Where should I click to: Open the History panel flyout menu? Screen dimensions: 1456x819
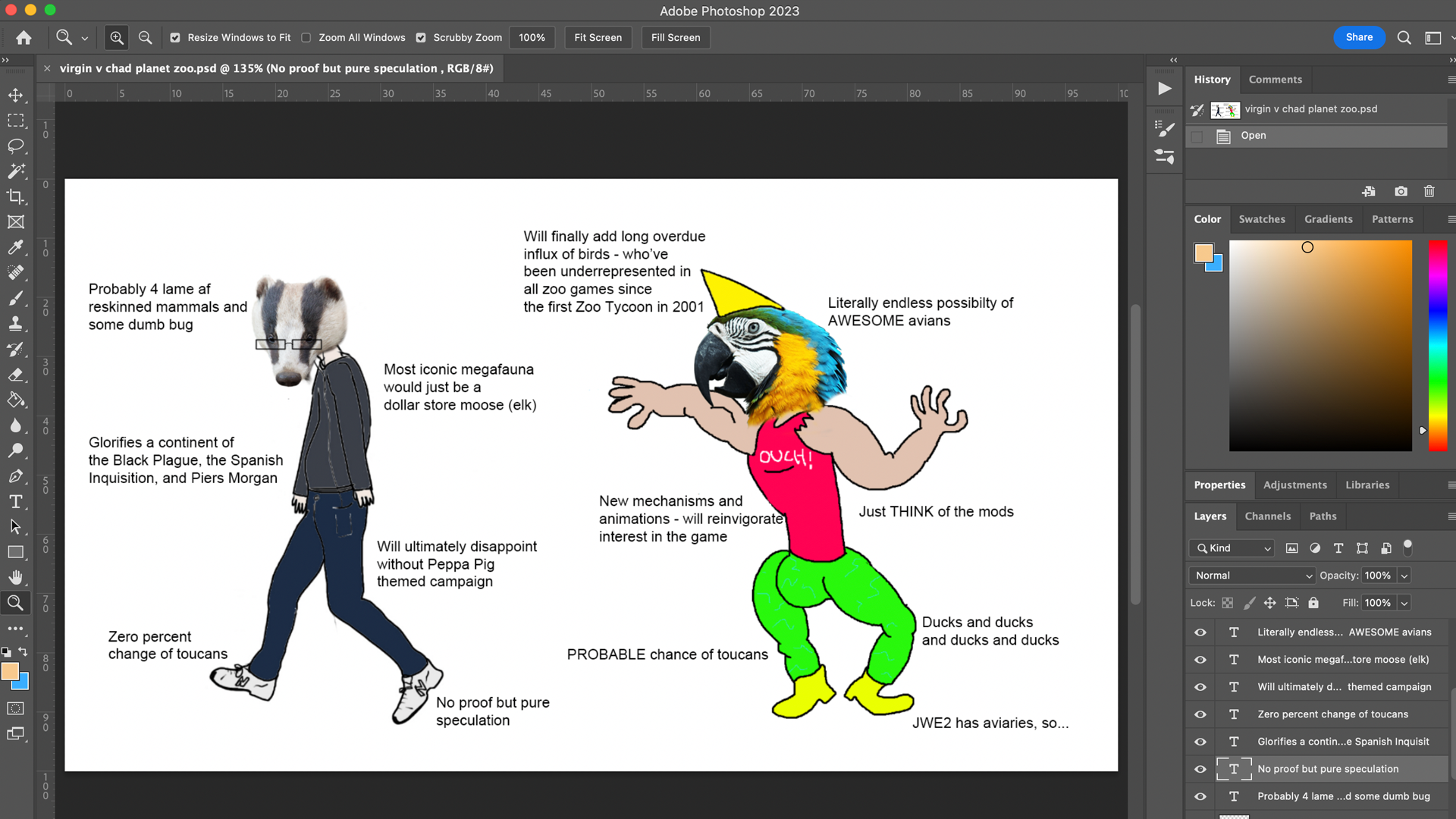(1451, 80)
